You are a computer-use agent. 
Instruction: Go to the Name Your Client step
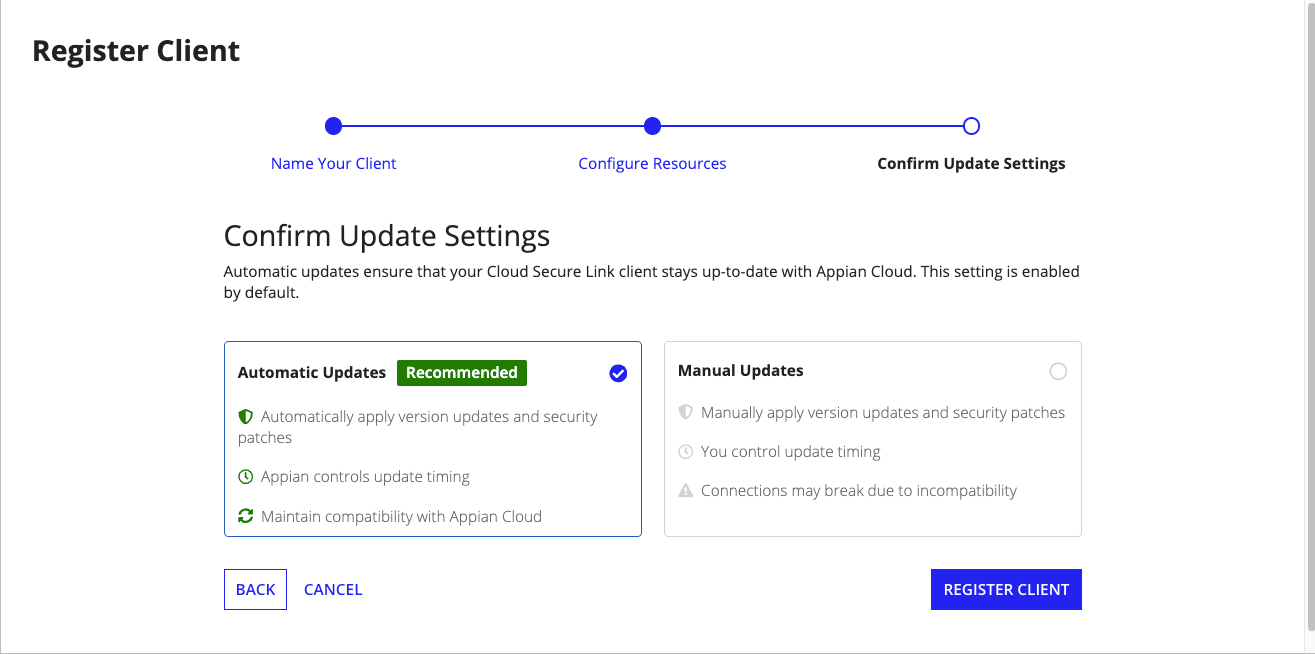pos(334,163)
